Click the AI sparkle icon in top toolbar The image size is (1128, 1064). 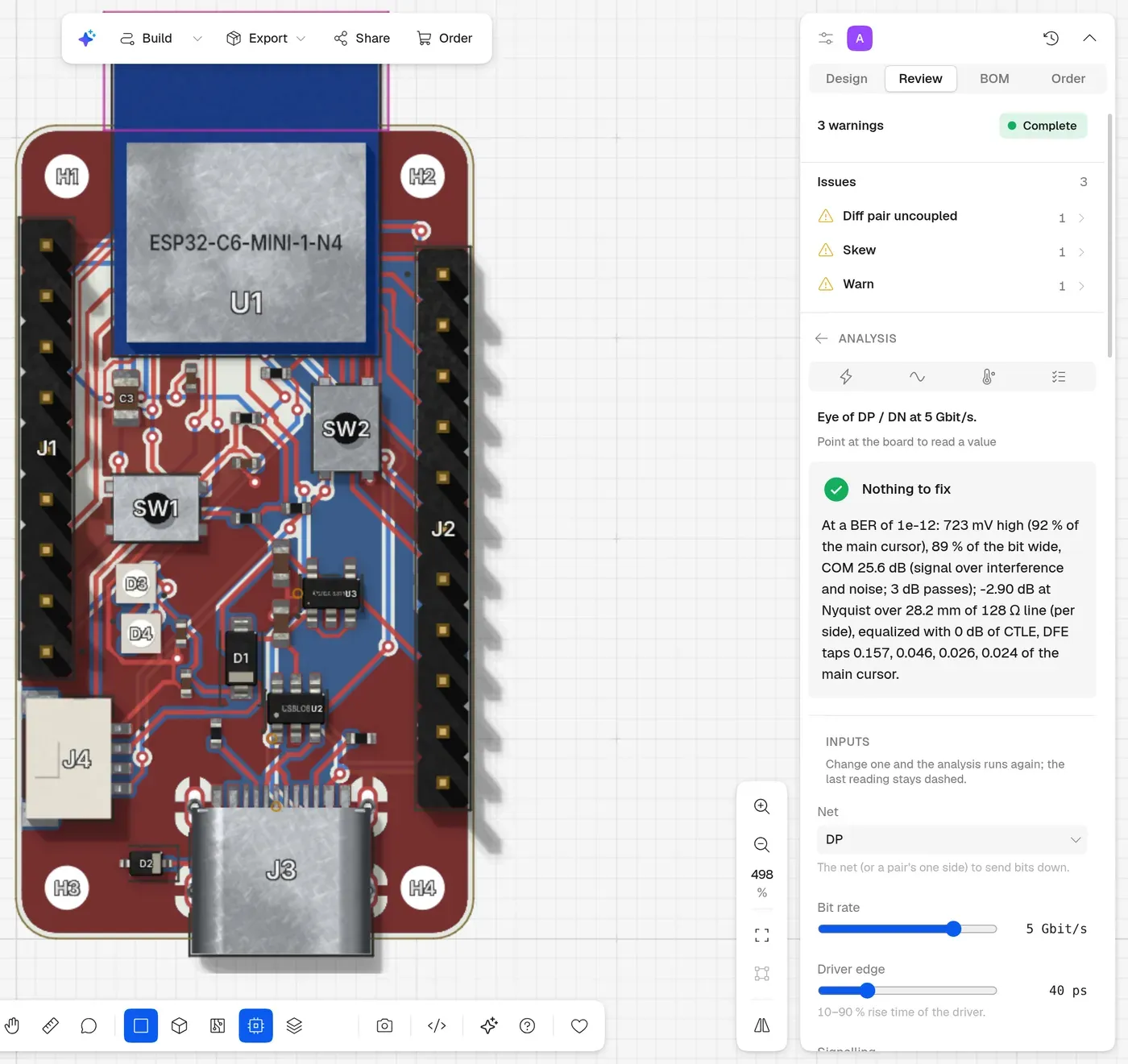[x=87, y=38]
